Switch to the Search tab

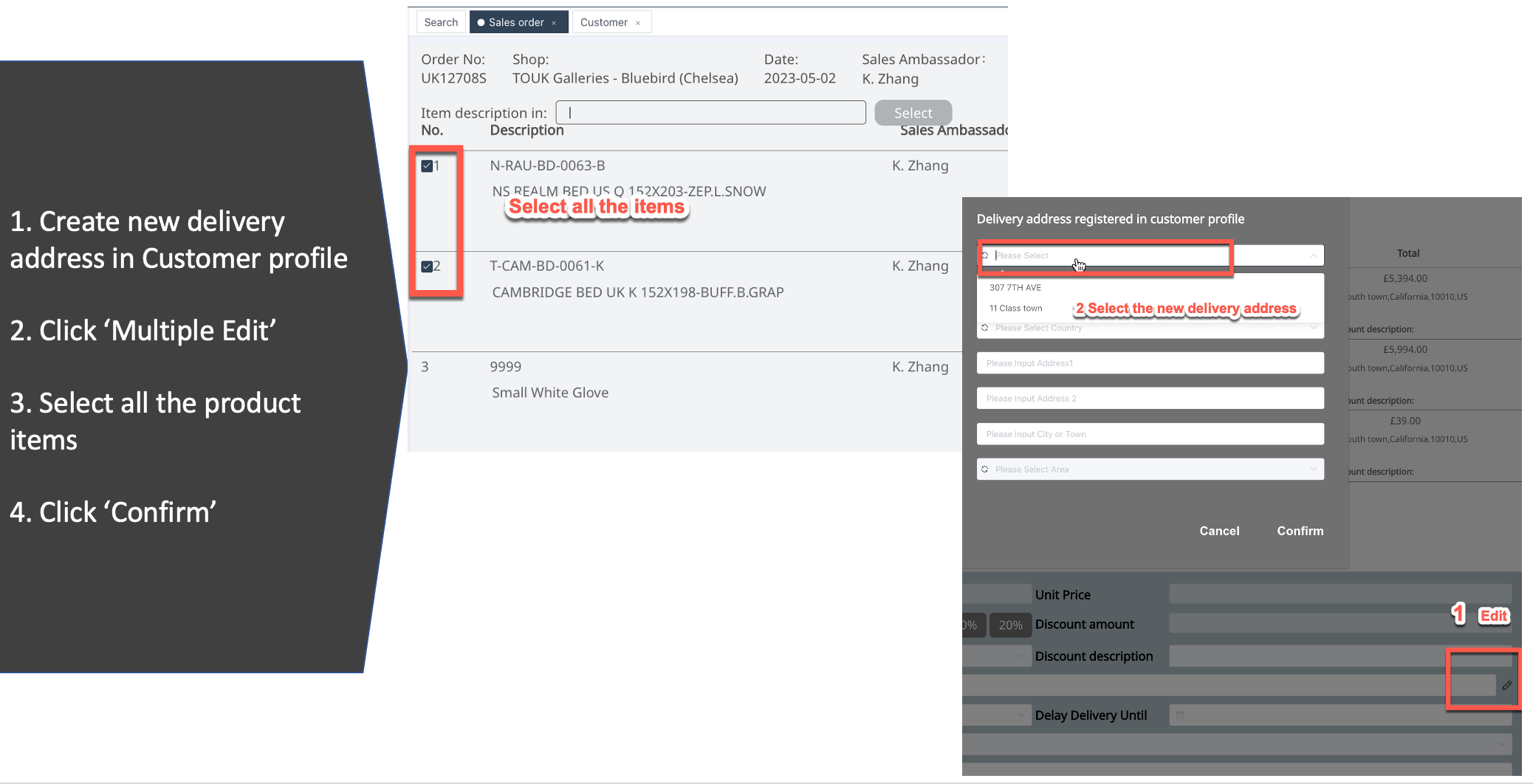[x=441, y=22]
